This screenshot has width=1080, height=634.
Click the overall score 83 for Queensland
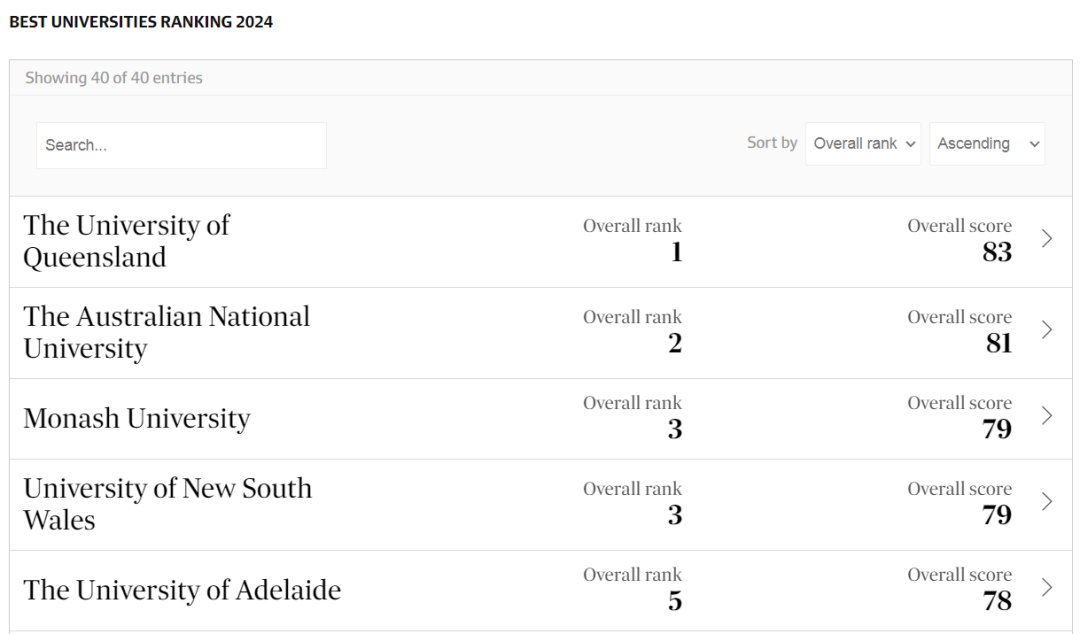[x=996, y=252]
